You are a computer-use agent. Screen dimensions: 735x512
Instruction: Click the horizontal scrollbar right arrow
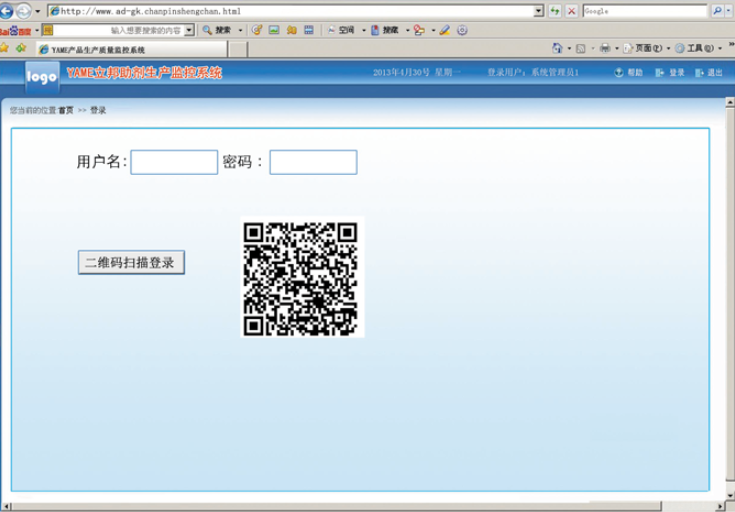coord(720,507)
